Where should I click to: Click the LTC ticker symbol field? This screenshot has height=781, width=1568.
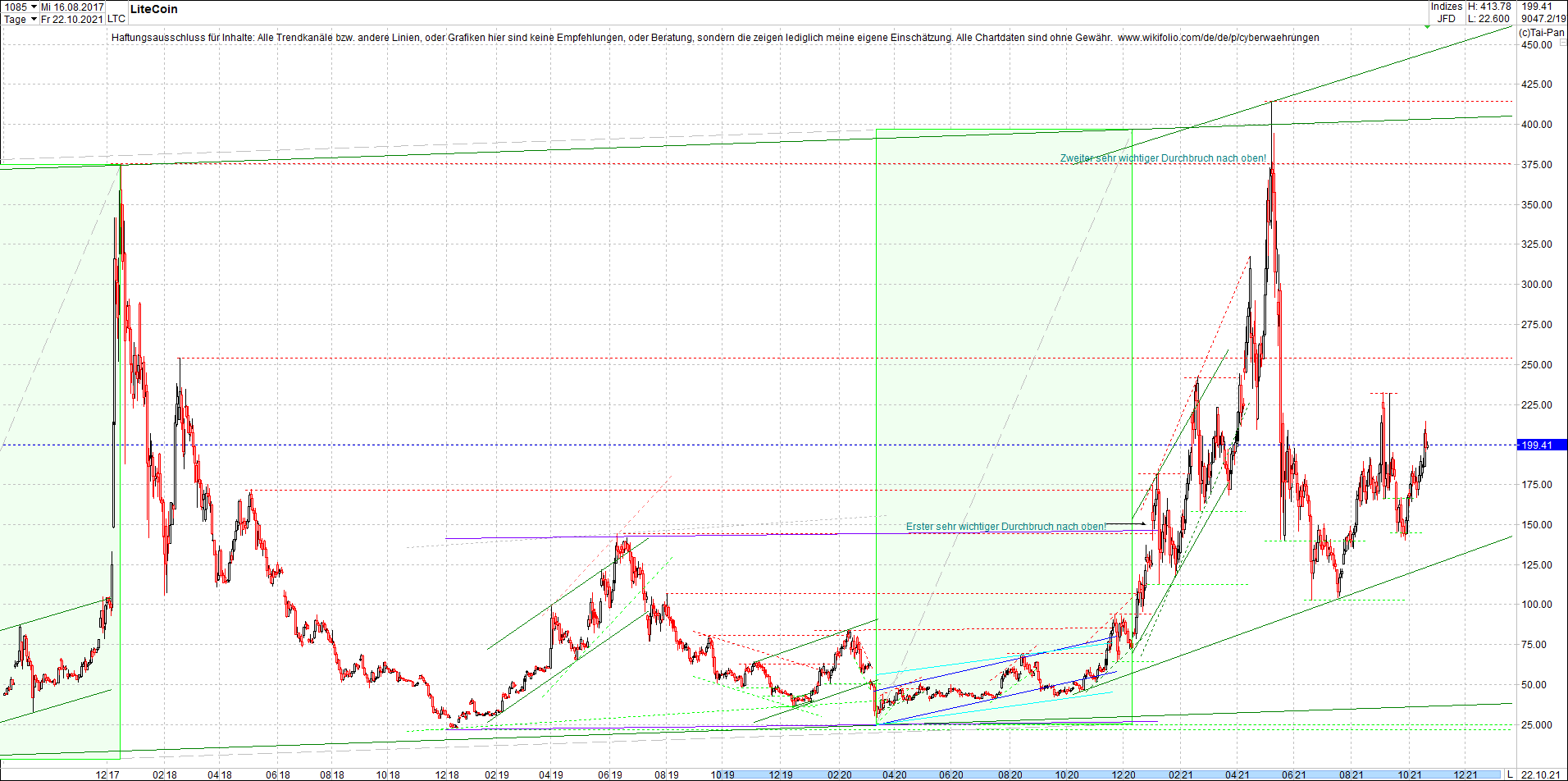point(116,19)
